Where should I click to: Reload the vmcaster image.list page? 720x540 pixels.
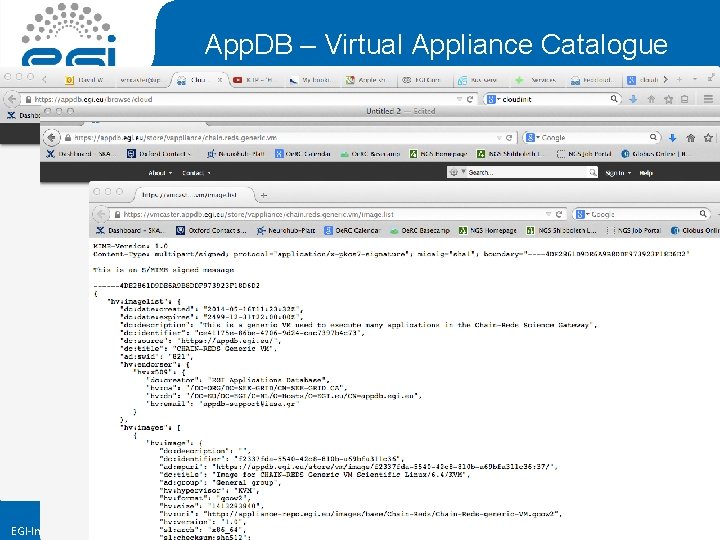pyautogui.click(x=559, y=214)
